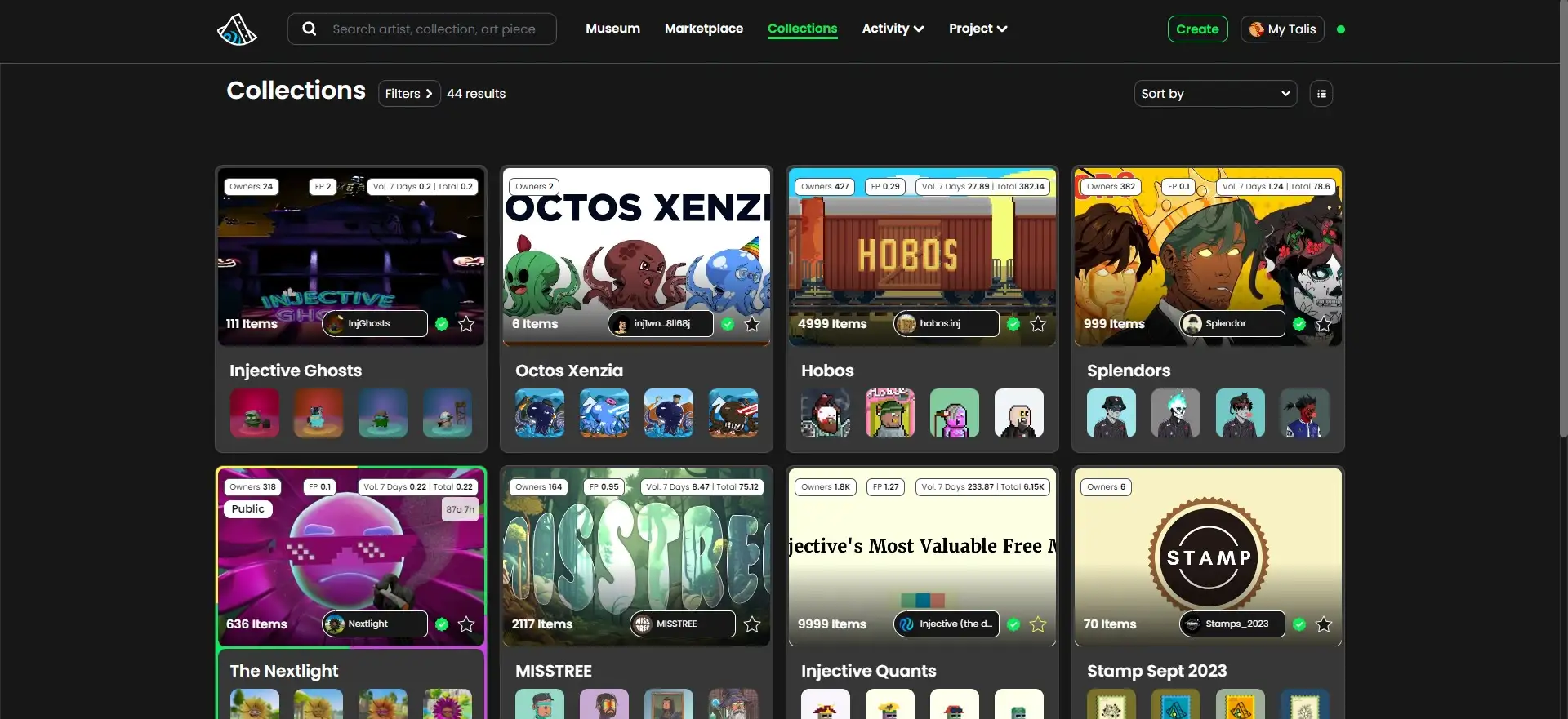Screen dimensions: 1568x719
Task: Favorite the Injective Ghosts collection star
Action: (x=466, y=324)
